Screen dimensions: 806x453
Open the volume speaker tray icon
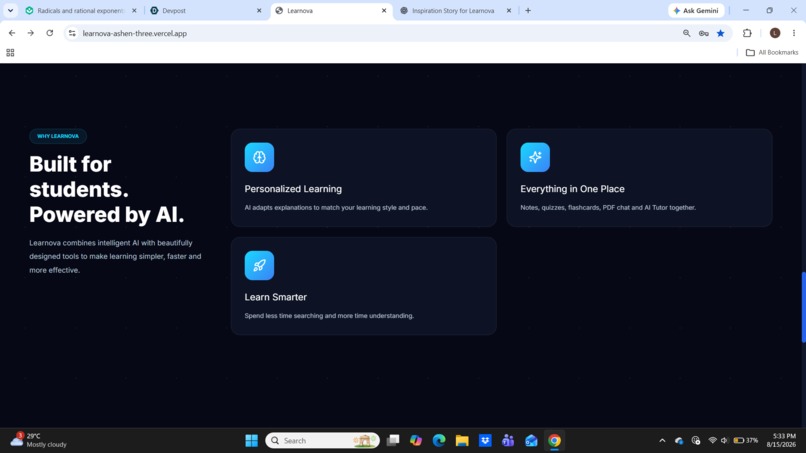click(x=725, y=441)
